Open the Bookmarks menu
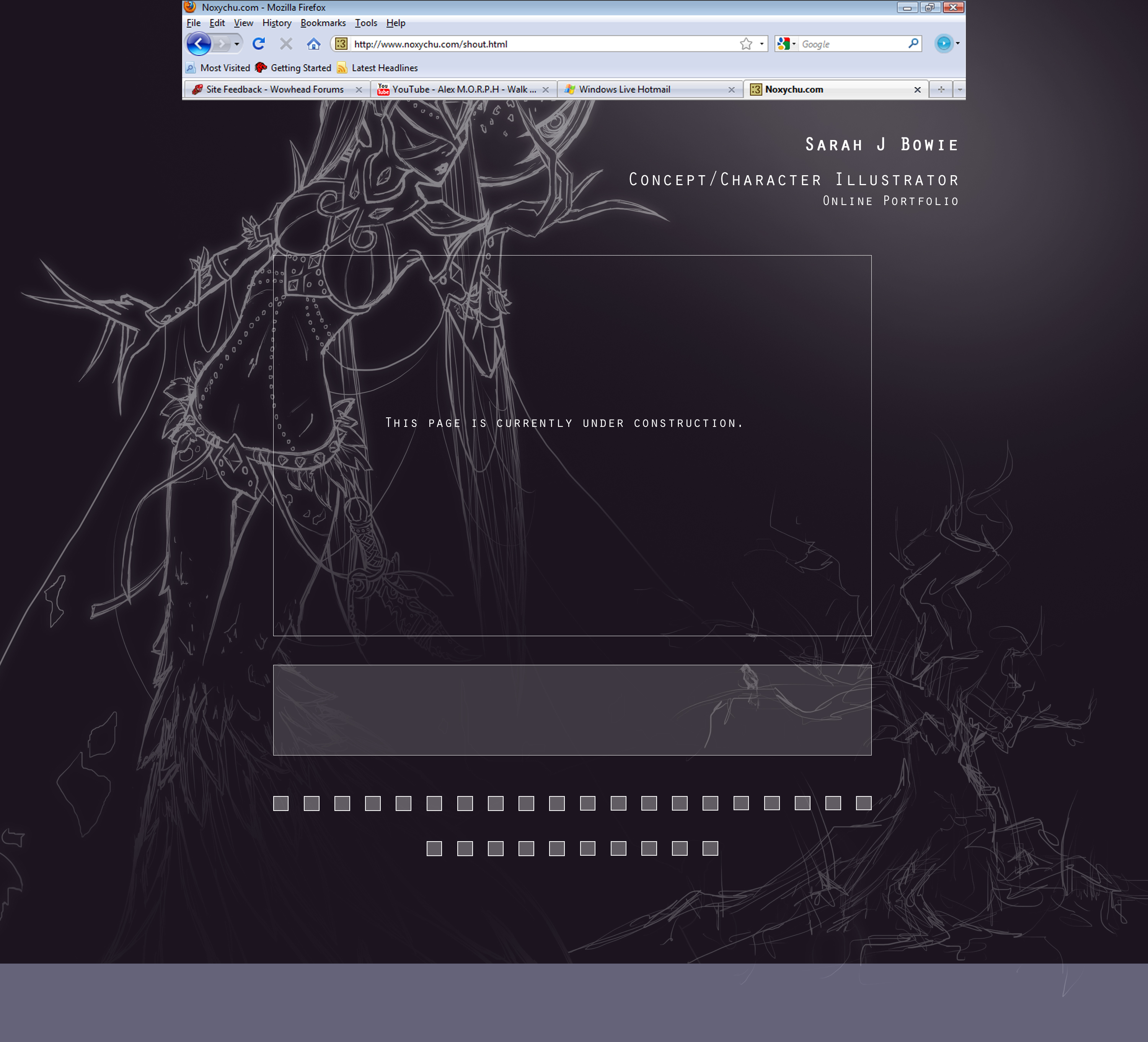Viewport: 1148px width, 1042px height. tap(323, 23)
